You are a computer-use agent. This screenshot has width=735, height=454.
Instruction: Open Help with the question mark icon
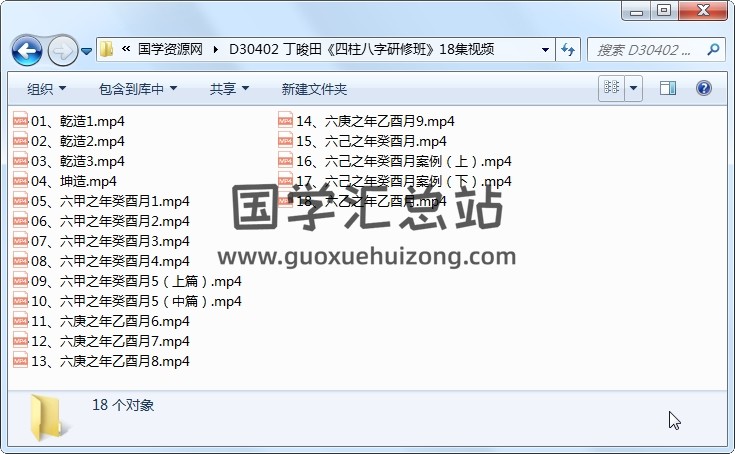click(x=704, y=88)
